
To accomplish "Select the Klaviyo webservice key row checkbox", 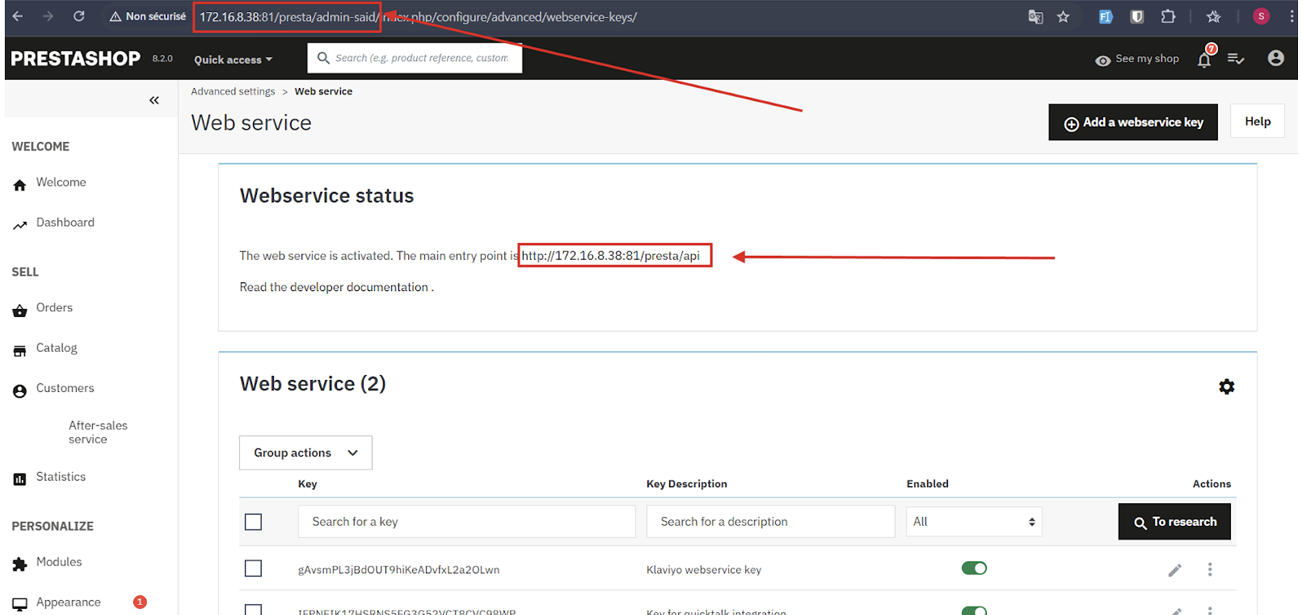I will tap(253, 569).
